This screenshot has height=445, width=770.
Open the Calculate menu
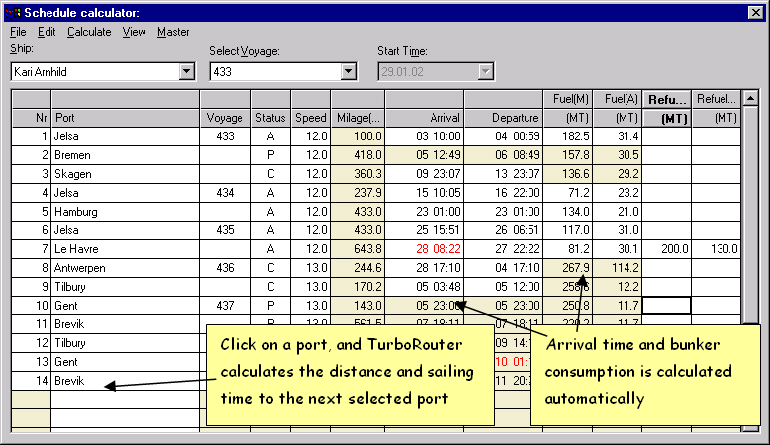point(89,32)
